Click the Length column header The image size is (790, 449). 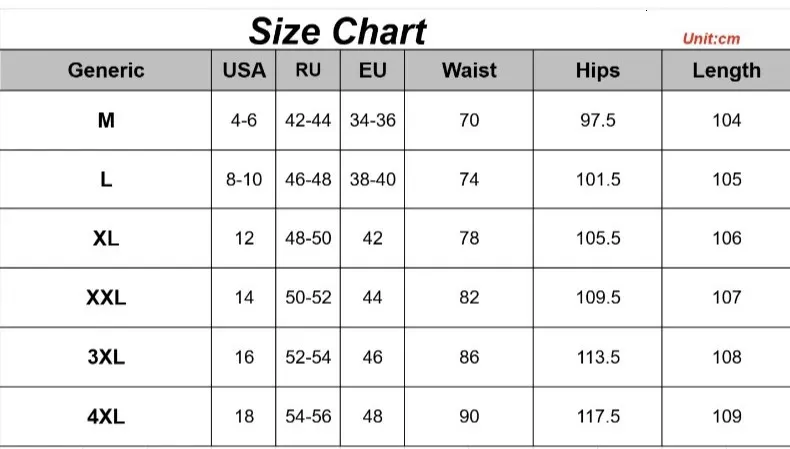pos(726,70)
